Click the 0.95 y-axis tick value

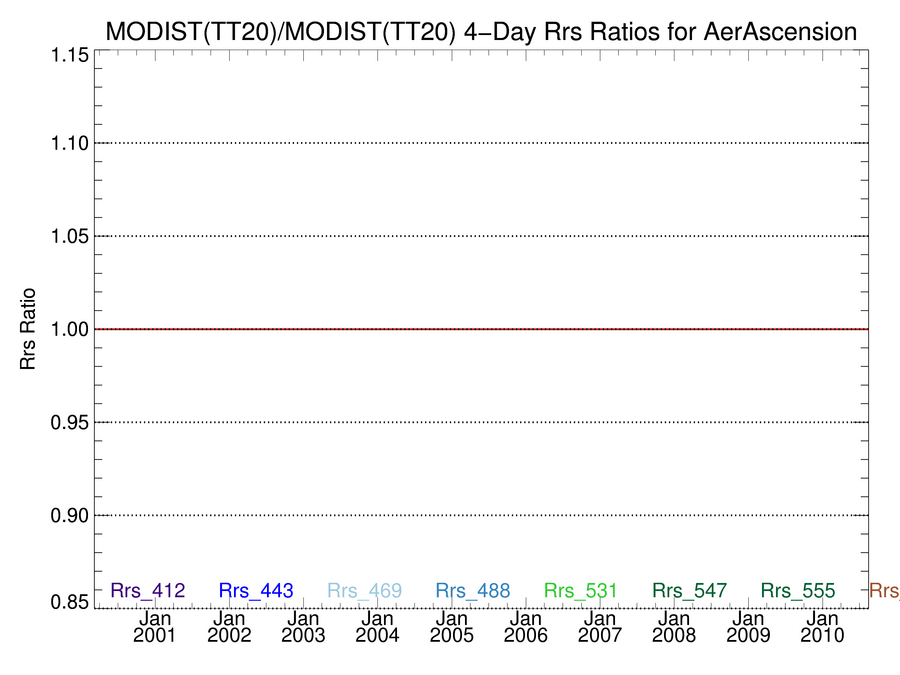(x=70, y=422)
